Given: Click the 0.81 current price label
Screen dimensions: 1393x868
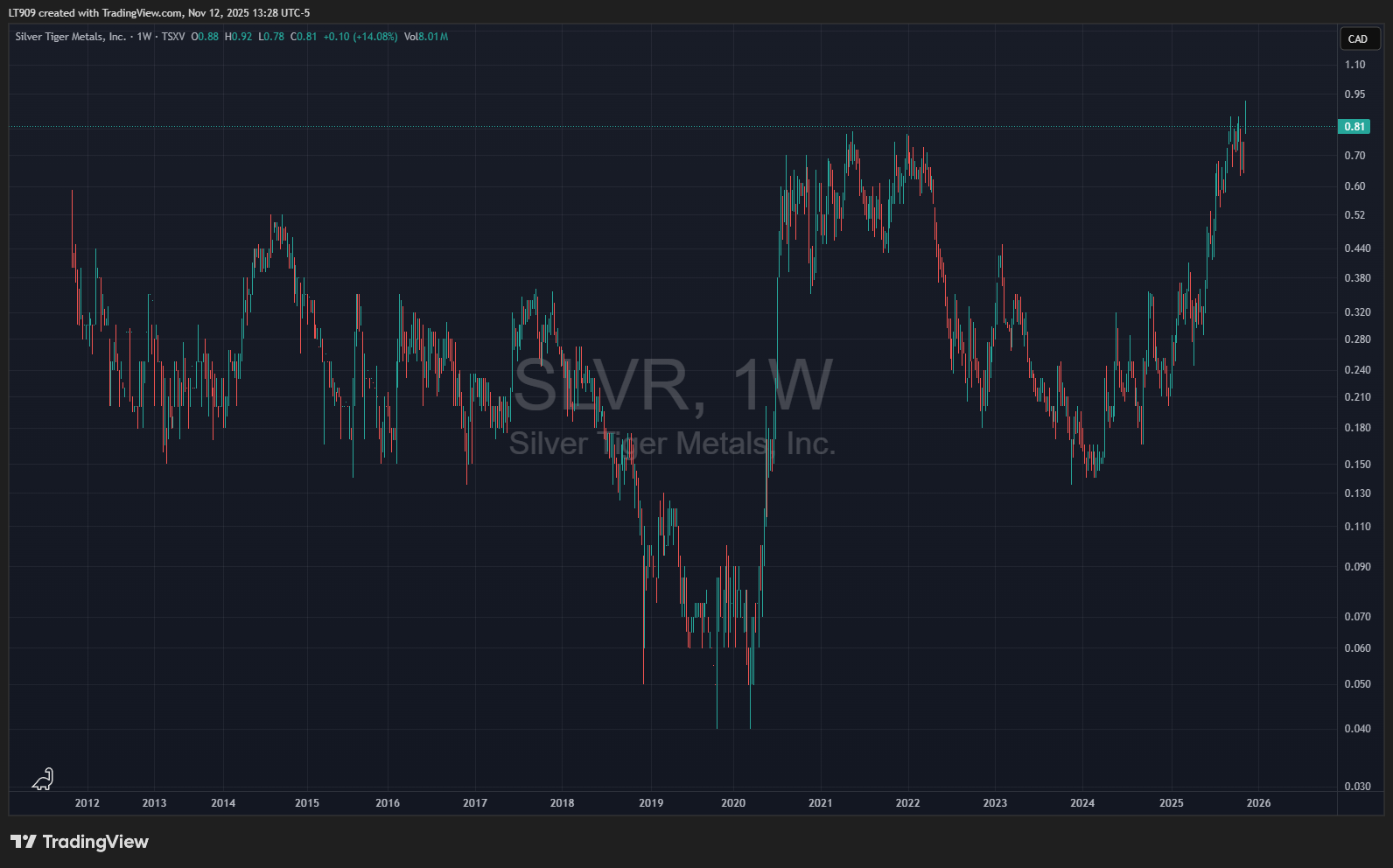Looking at the screenshot, I should [1354, 127].
